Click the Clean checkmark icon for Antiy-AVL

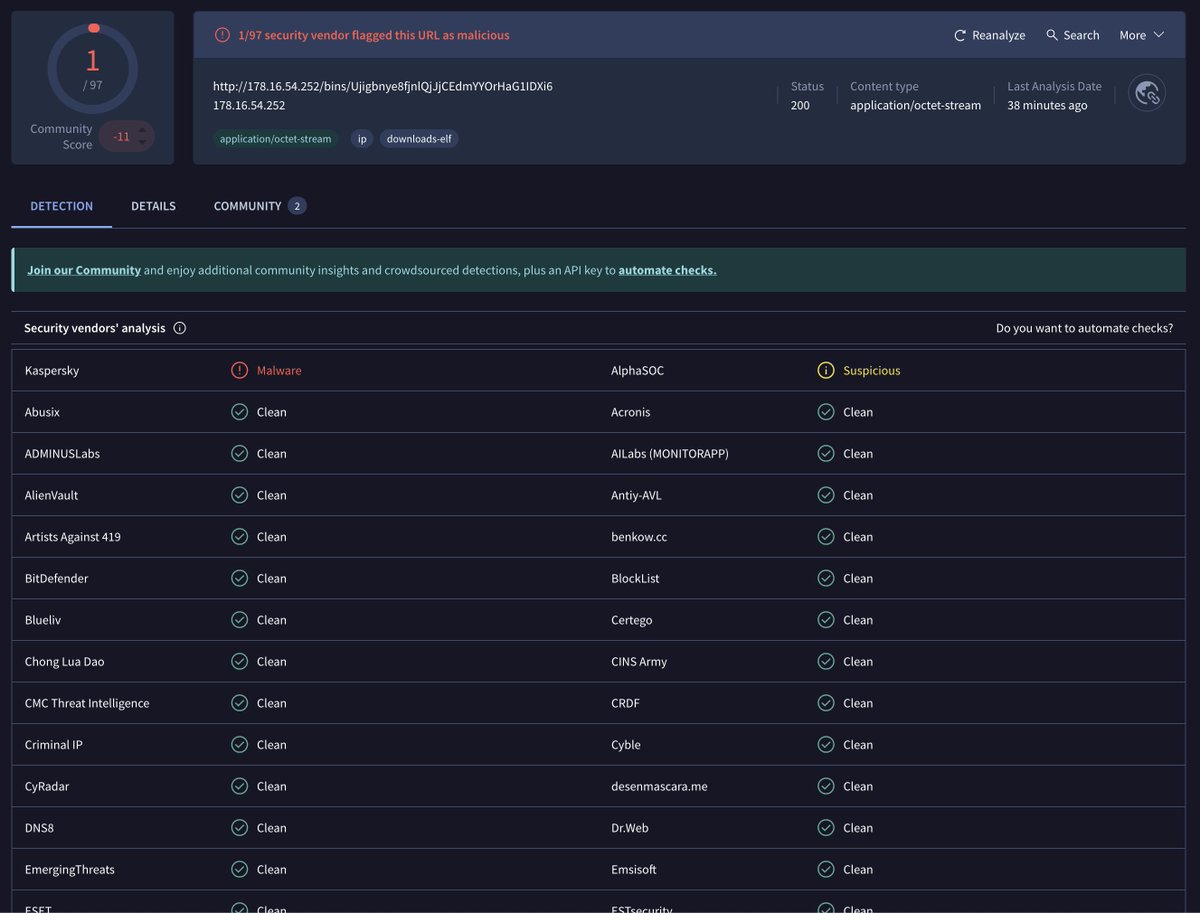click(x=826, y=495)
